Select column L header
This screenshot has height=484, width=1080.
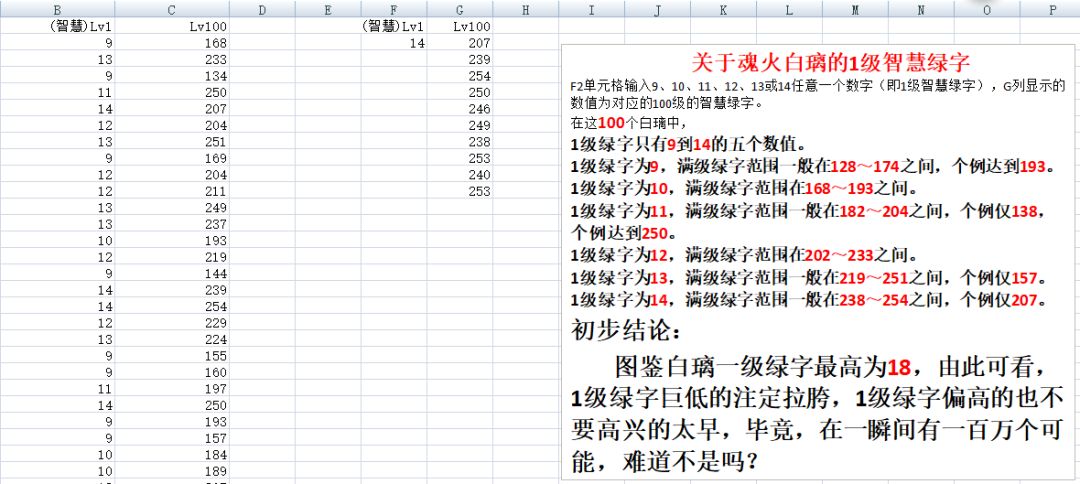click(789, 9)
